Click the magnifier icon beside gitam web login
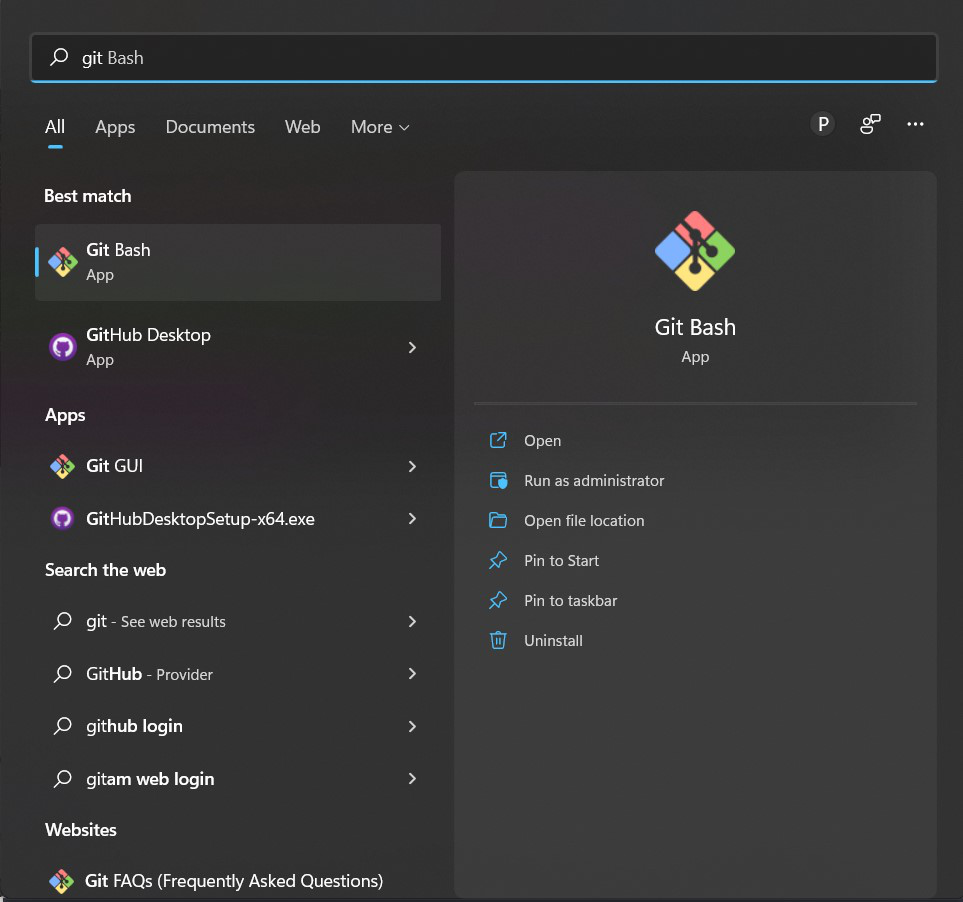Image resolution: width=963 pixels, height=902 pixels. (x=63, y=779)
